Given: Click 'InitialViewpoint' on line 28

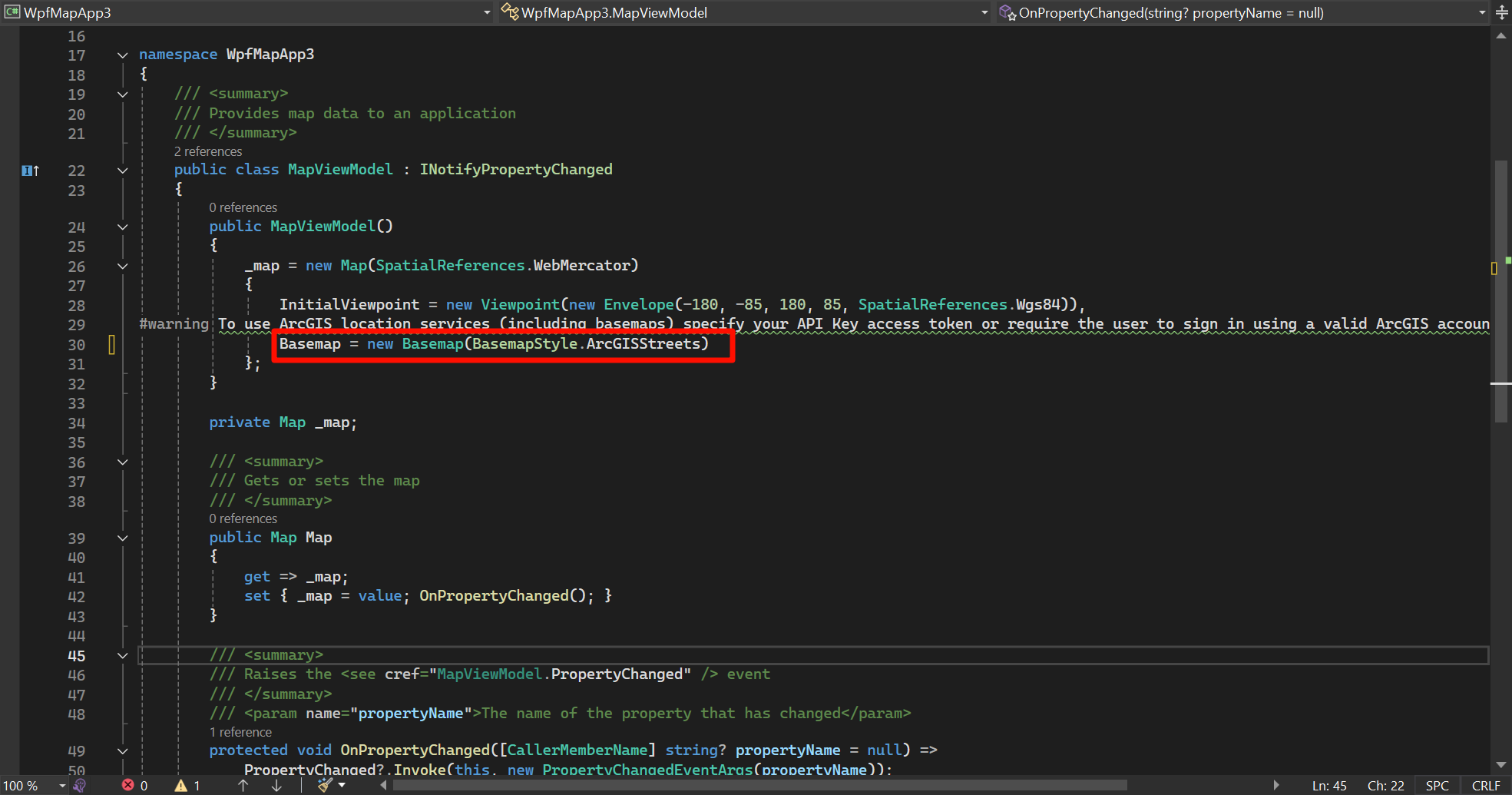Looking at the screenshot, I should click(349, 304).
